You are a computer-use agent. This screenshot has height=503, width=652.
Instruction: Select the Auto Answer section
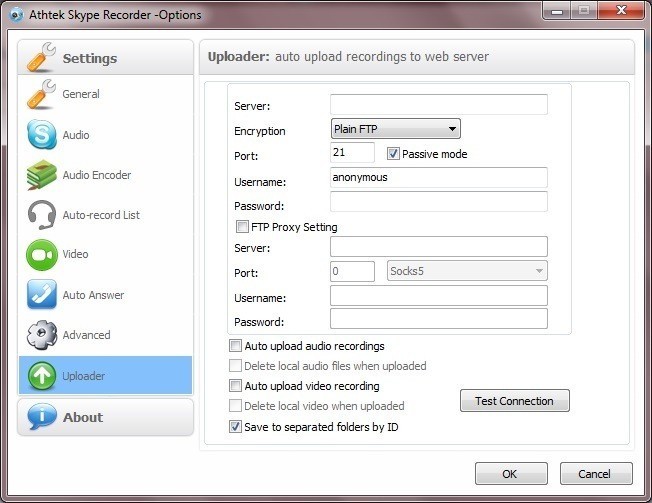click(x=105, y=295)
